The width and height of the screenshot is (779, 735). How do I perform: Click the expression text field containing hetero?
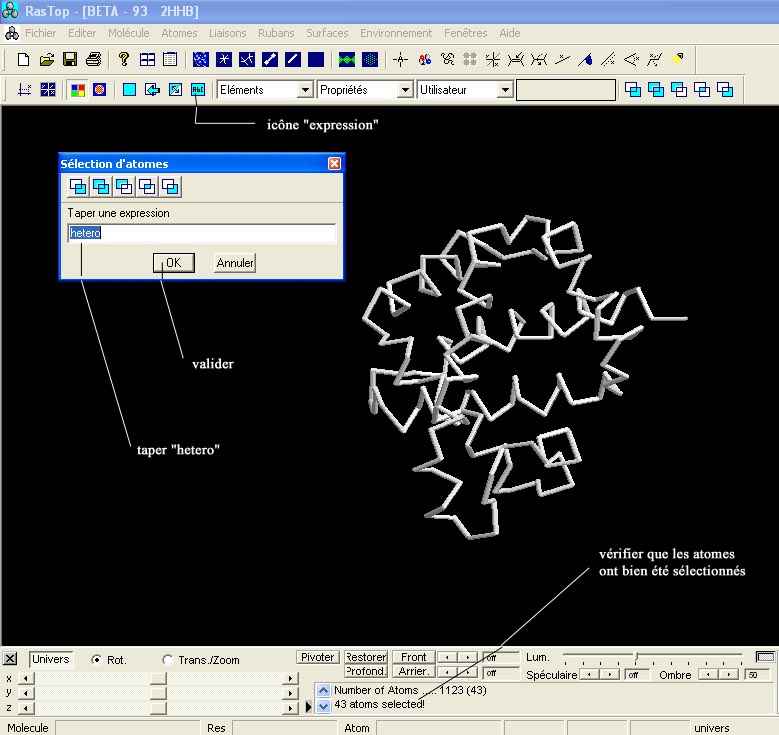[x=201, y=233]
